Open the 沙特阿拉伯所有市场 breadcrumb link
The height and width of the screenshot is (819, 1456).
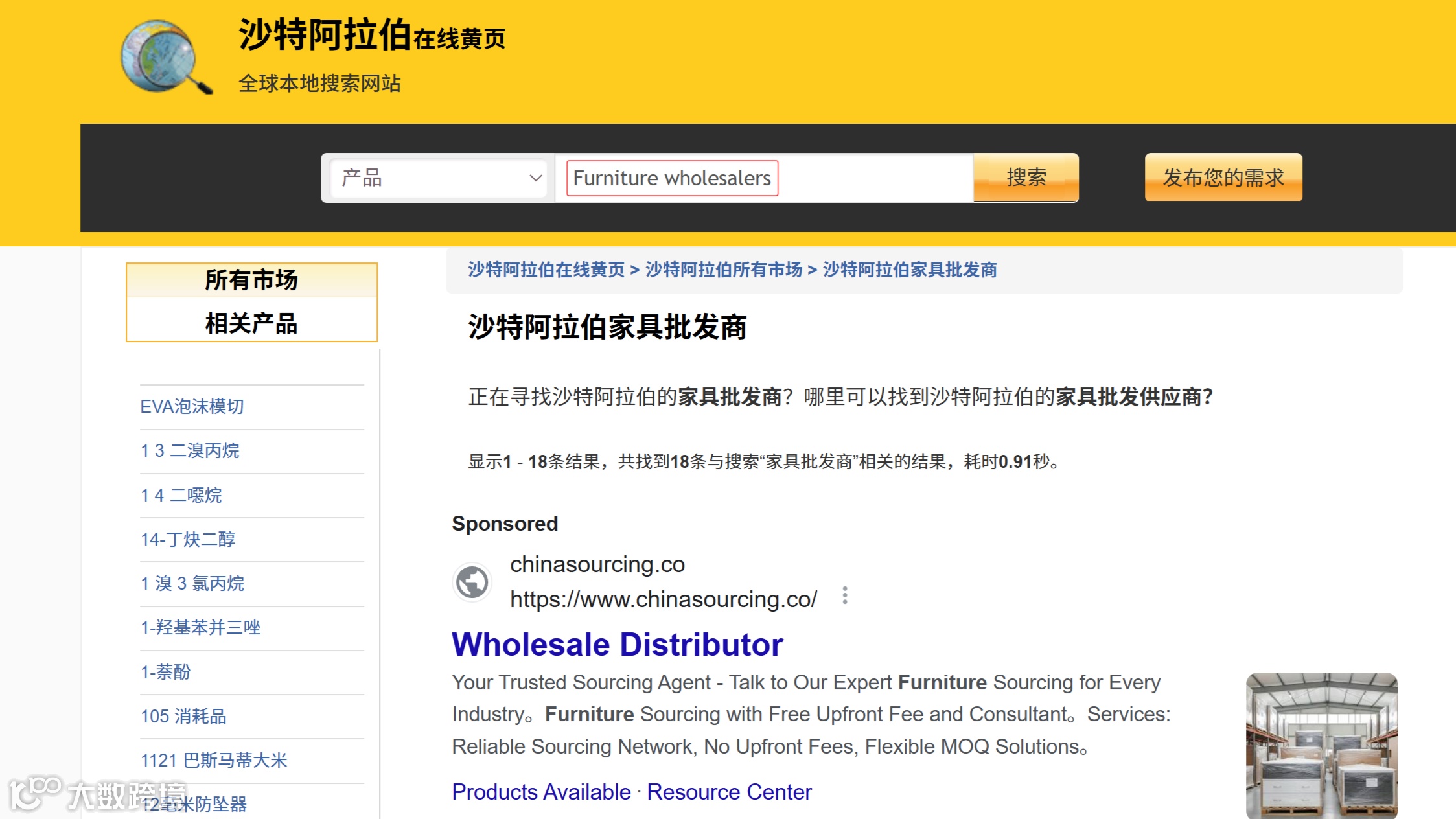724,270
